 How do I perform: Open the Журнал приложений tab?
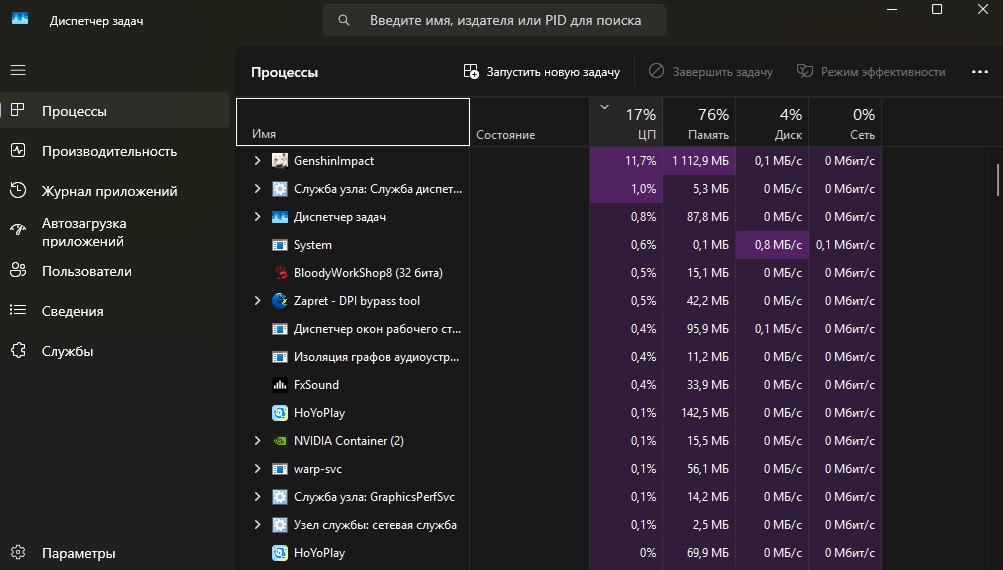(115, 191)
